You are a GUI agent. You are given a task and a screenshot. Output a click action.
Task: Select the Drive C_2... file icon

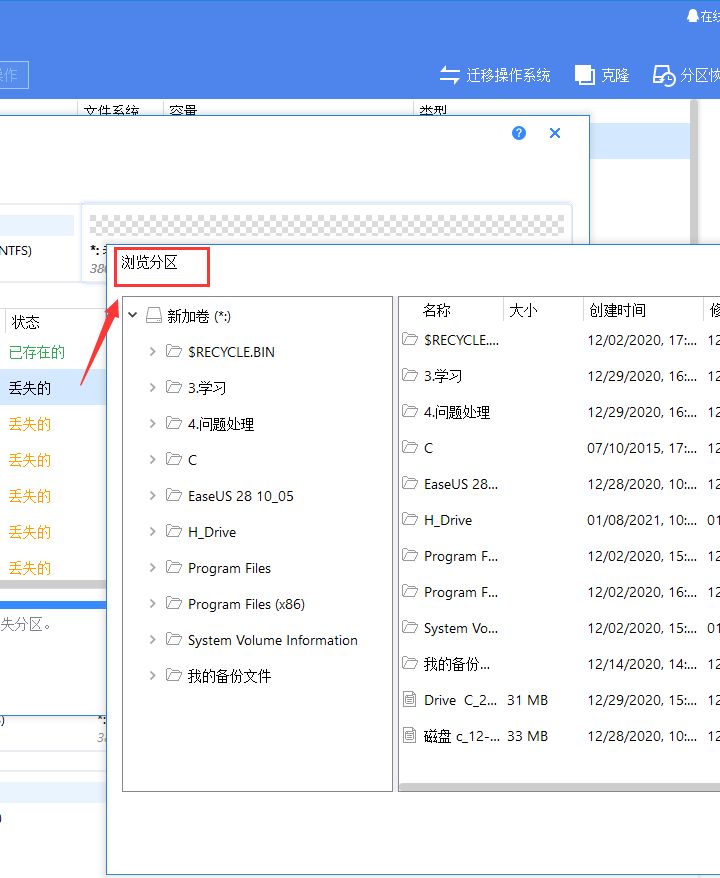[x=410, y=699]
